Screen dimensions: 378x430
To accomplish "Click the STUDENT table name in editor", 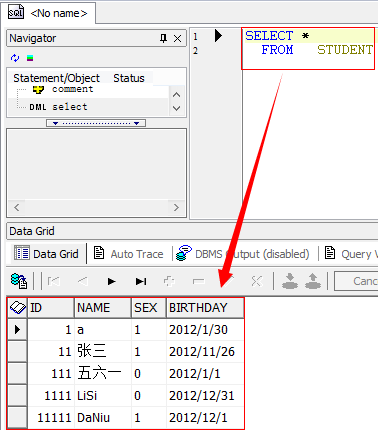I will 345,50.
